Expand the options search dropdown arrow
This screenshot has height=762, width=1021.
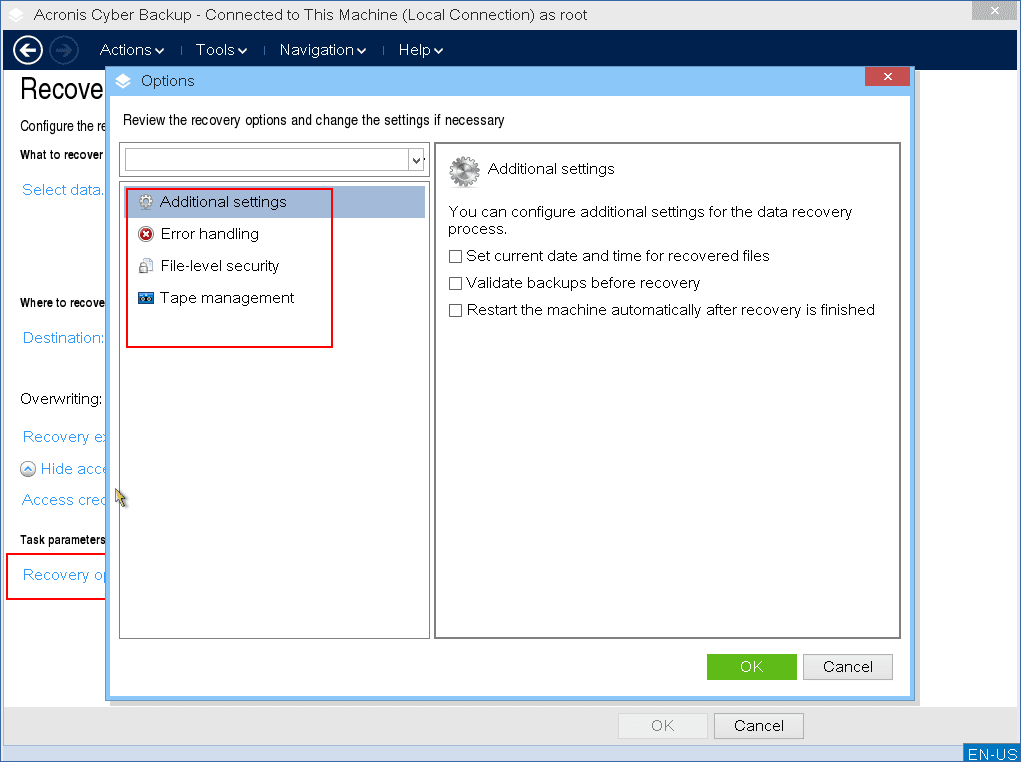pyautogui.click(x=417, y=160)
